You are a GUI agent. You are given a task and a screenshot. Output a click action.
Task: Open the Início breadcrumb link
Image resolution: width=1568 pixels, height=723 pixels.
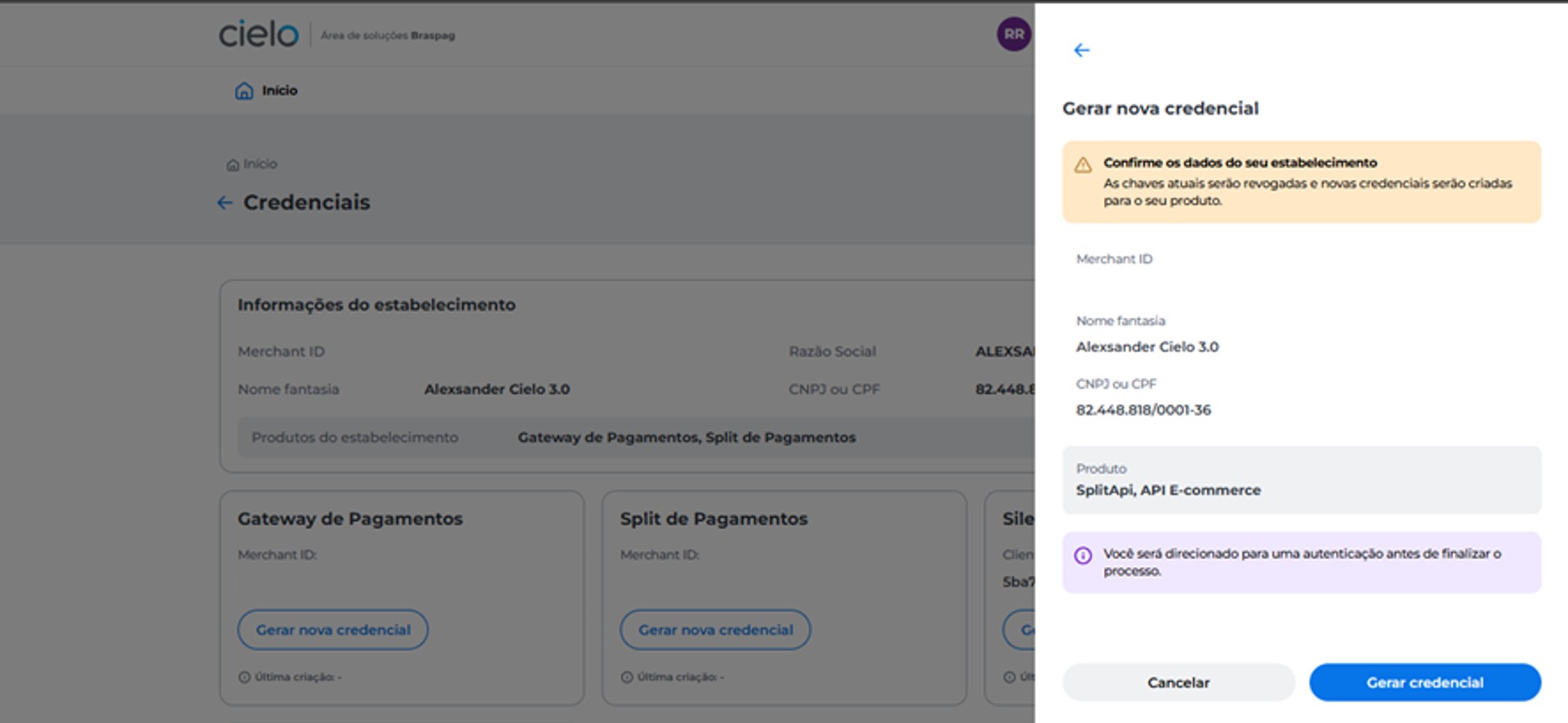click(260, 164)
